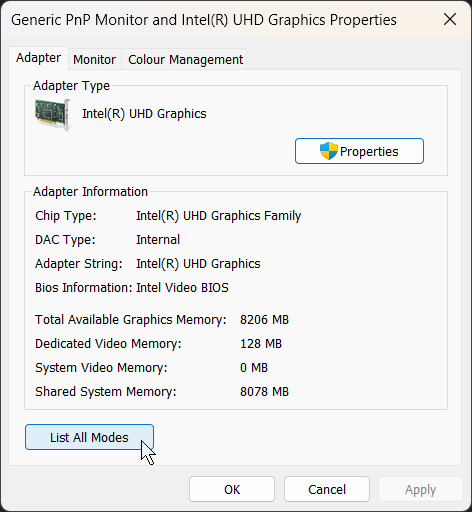Viewport: 472px width, 512px height.
Task: Click the dialog title bar text
Action: (x=204, y=20)
